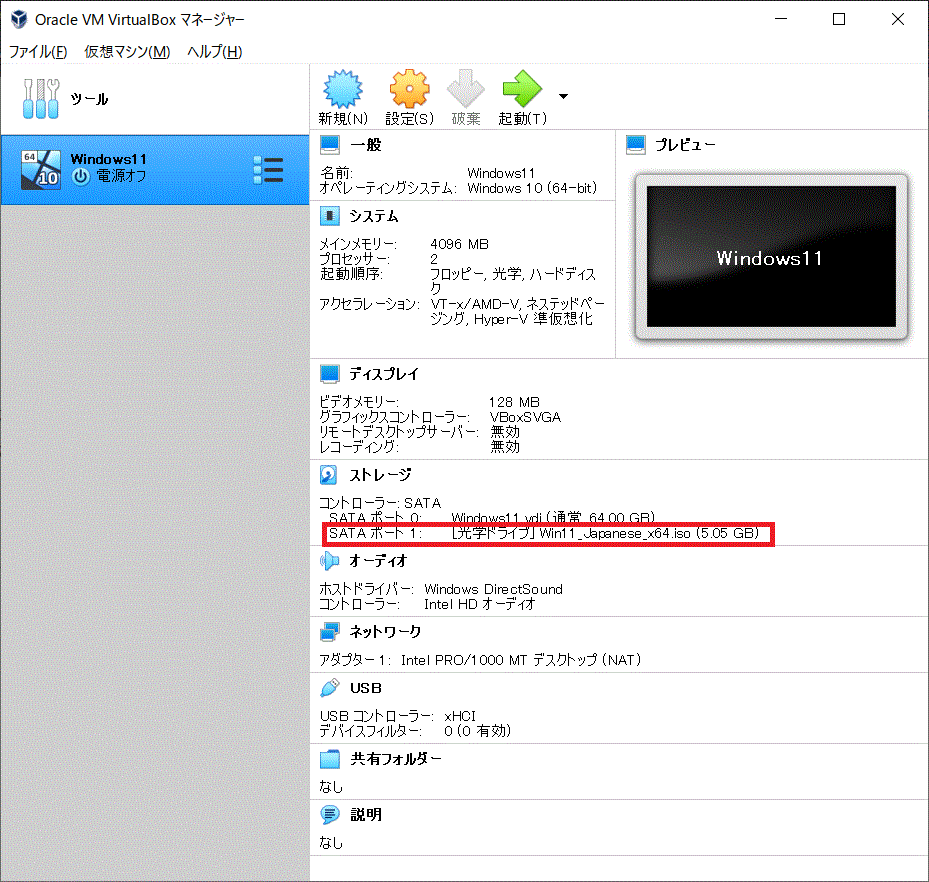929x882 pixels.
Task: Click the Audio (オーディオ) speaker icon
Action: point(329,560)
